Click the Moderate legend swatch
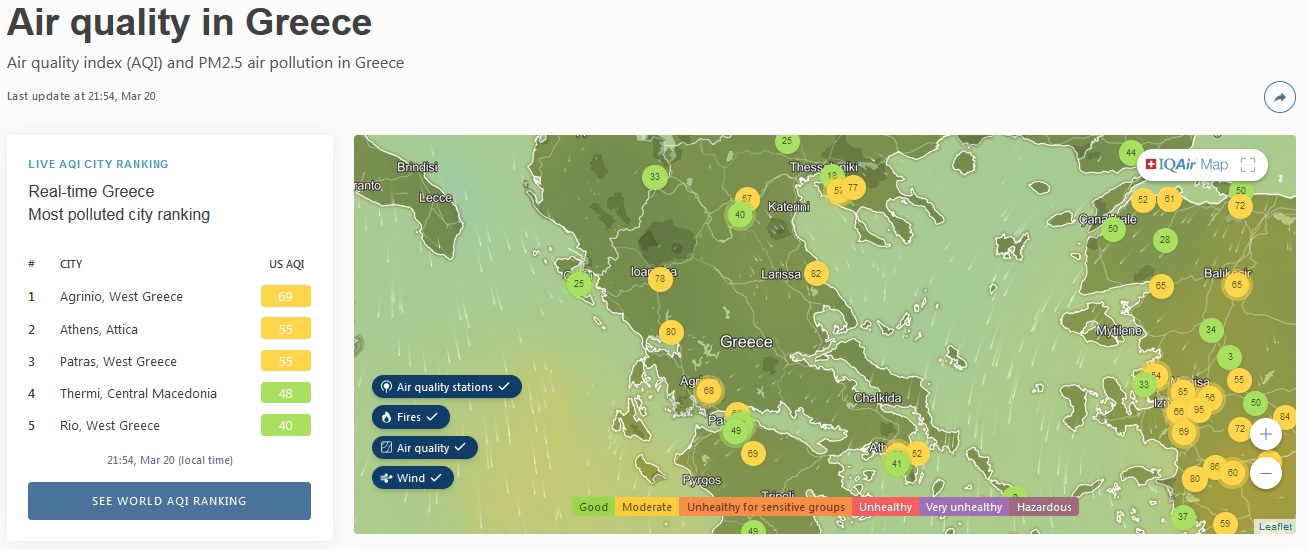The image size is (1308, 549). (647, 507)
